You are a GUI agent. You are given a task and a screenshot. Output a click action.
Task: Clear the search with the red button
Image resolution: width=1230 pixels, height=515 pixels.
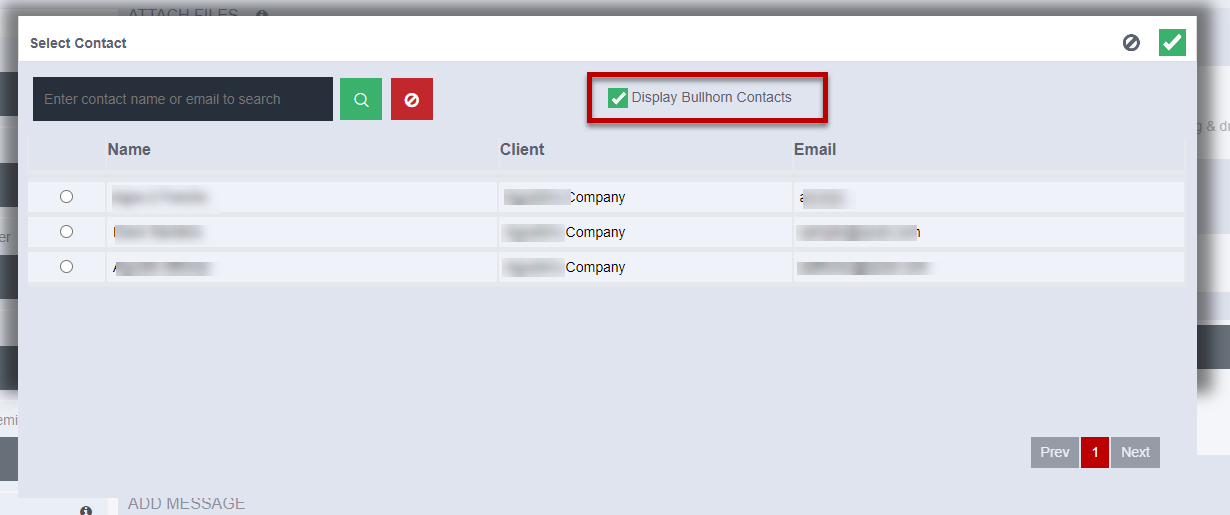[x=412, y=100]
